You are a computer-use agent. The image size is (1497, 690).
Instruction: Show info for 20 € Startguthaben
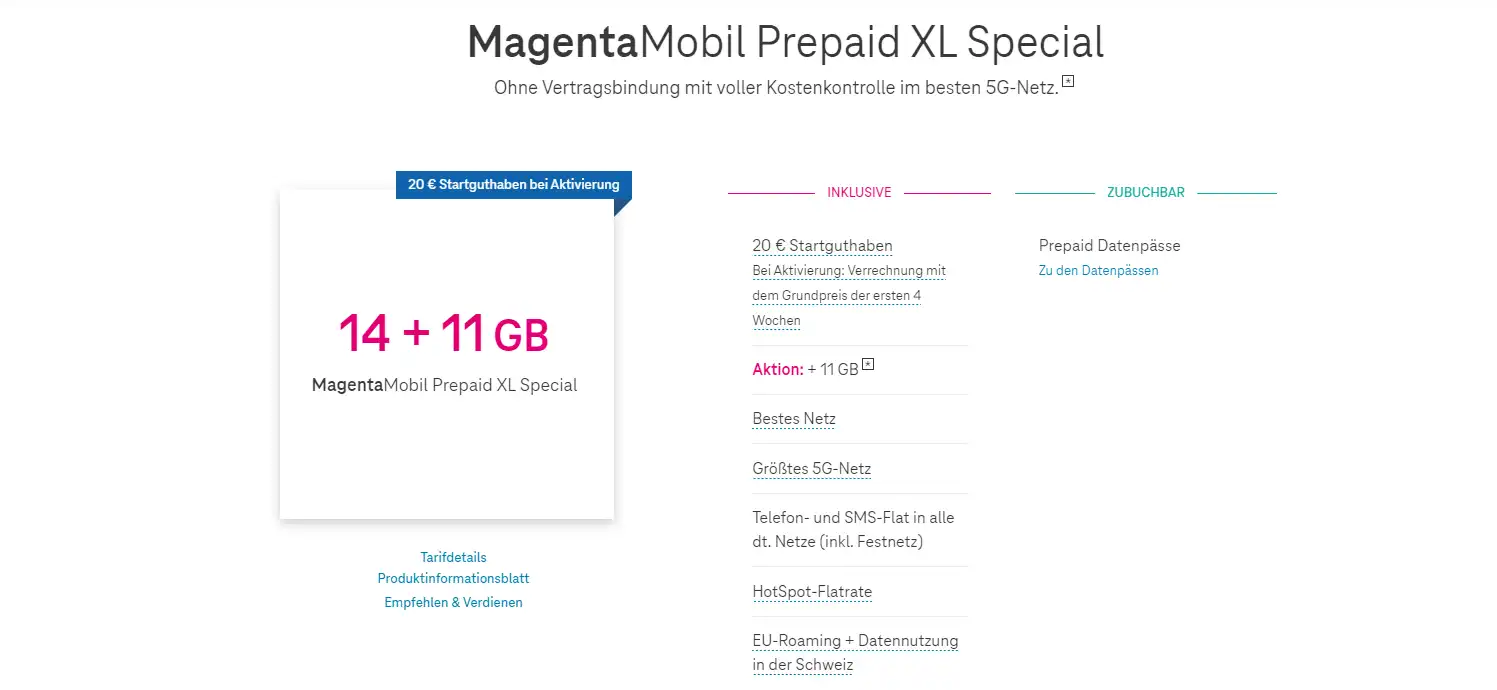(822, 246)
